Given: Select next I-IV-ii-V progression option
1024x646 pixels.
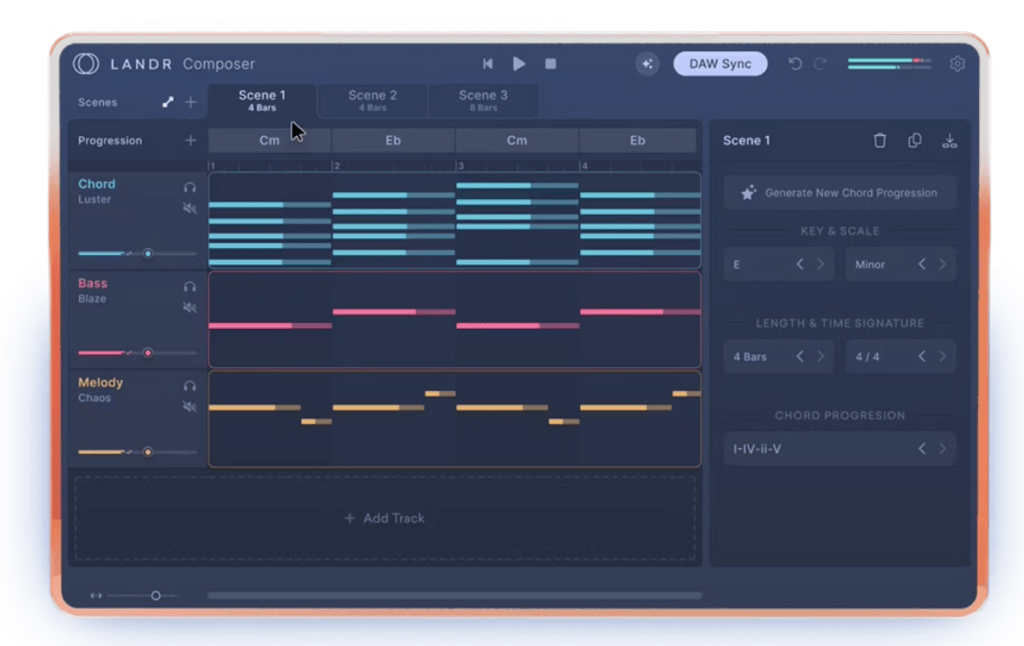Looking at the screenshot, I should point(943,449).
